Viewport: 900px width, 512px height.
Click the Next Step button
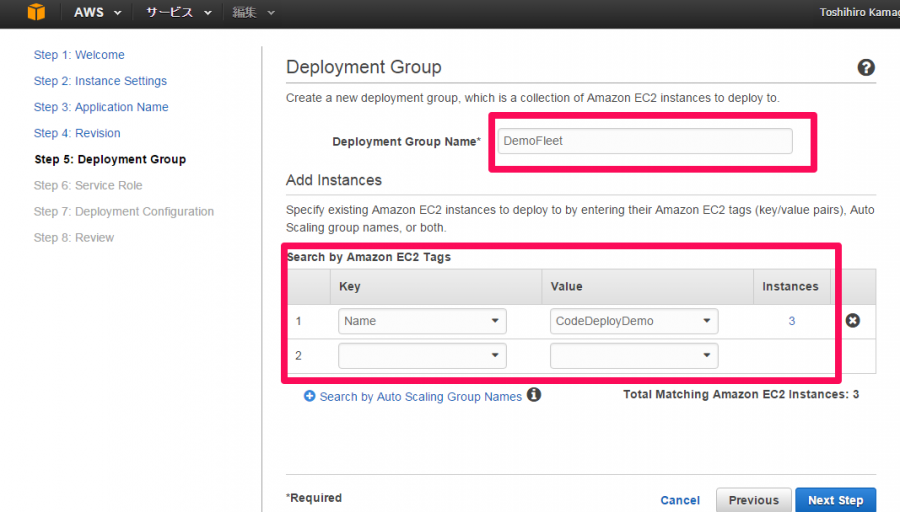[836, 500]
